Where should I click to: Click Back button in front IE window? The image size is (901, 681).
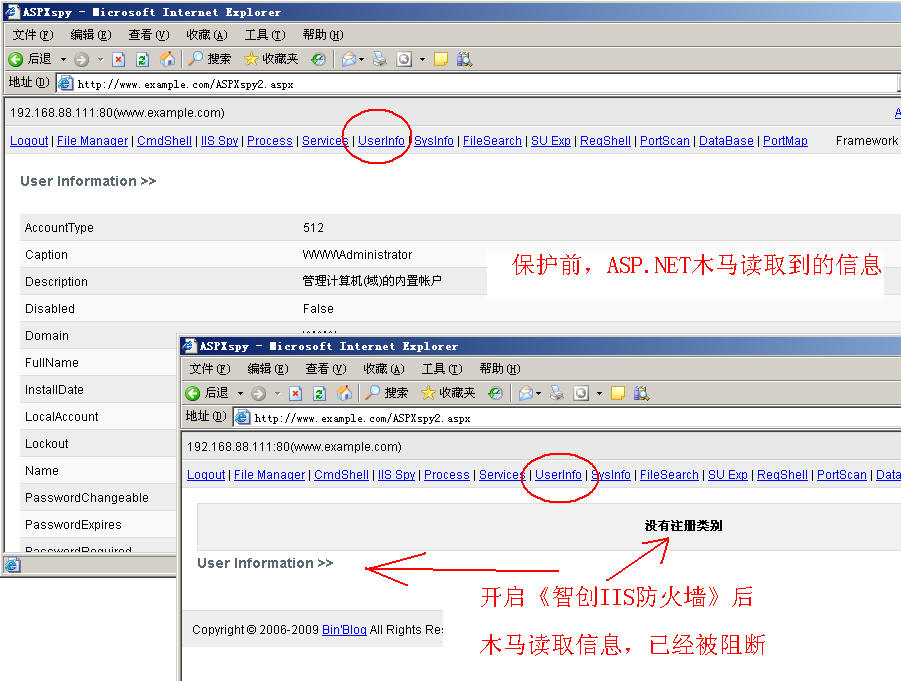(207, 393)
